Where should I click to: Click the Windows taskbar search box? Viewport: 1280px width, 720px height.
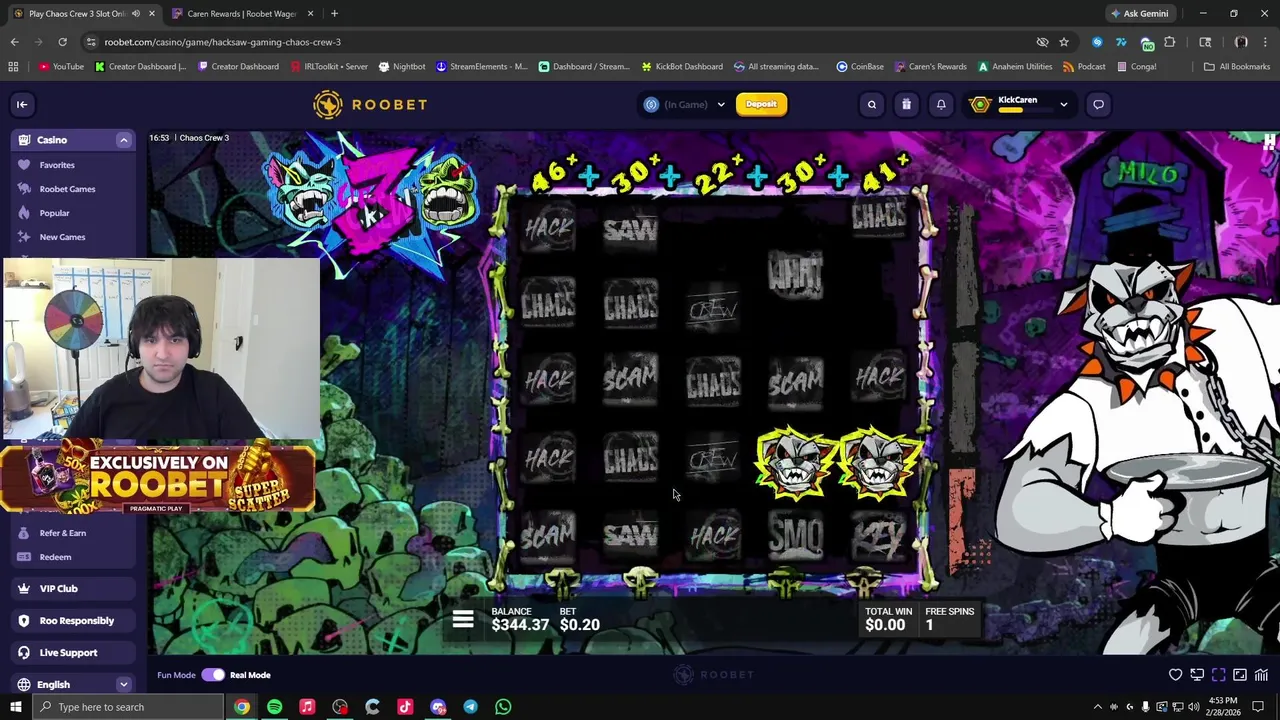[128, 707]
